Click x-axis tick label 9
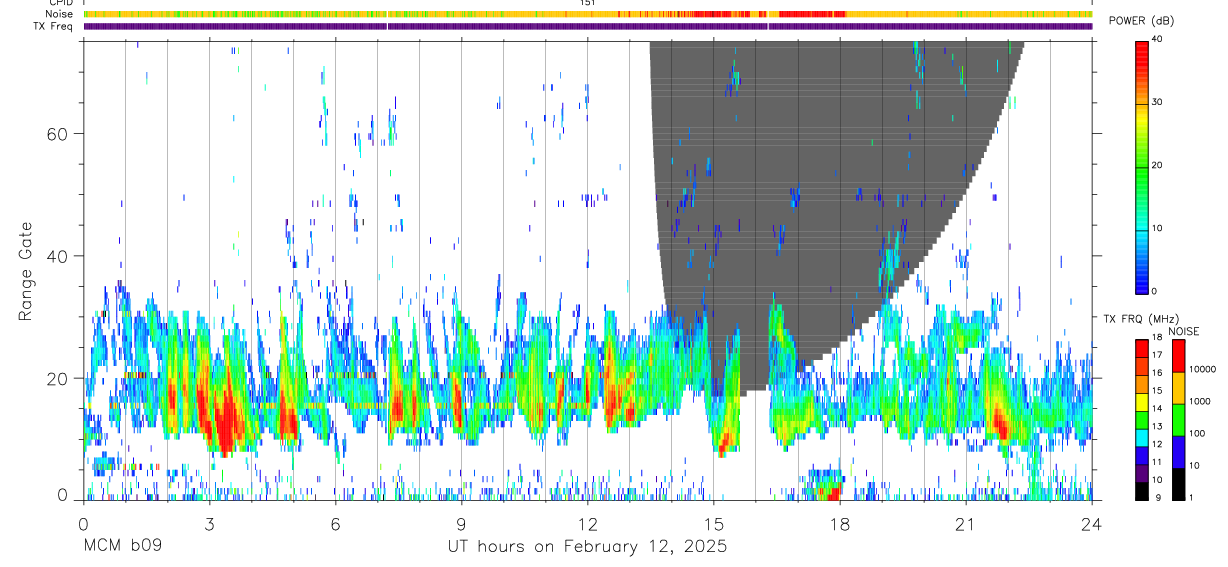Viewport: 1228px width, 567px height. pos(461,523)
